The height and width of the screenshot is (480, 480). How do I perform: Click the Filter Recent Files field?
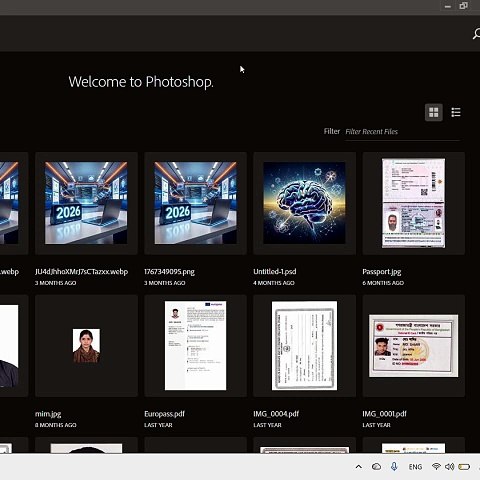(402, 132)
